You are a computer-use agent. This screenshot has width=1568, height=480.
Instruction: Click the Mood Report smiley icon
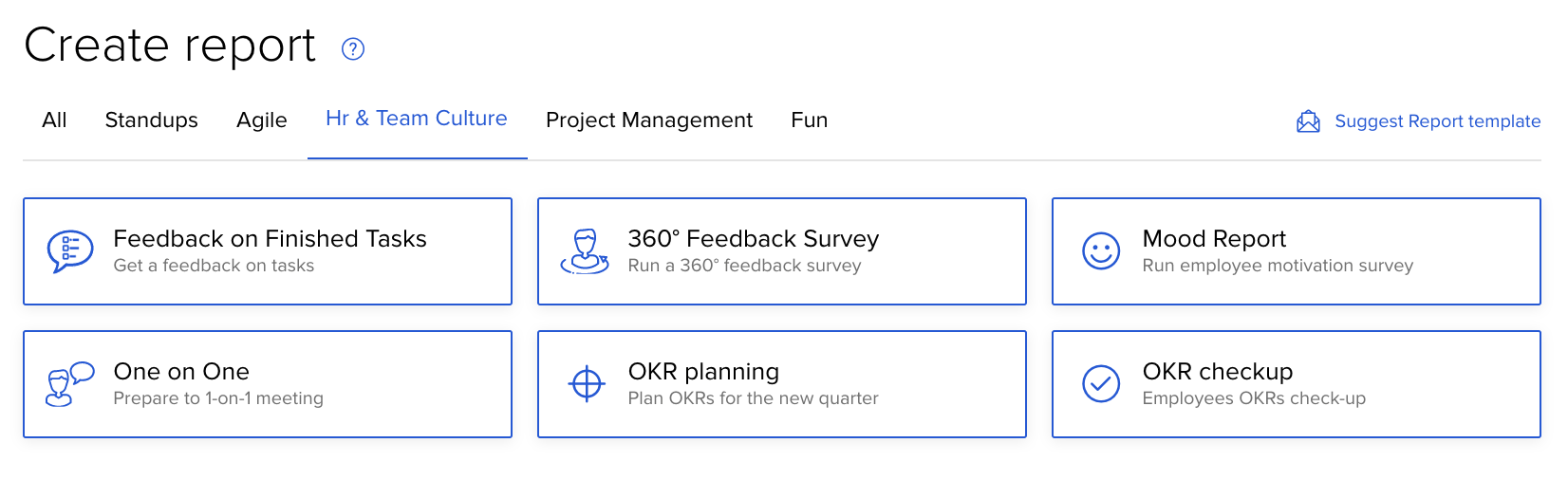click(x=1101, y=251)
